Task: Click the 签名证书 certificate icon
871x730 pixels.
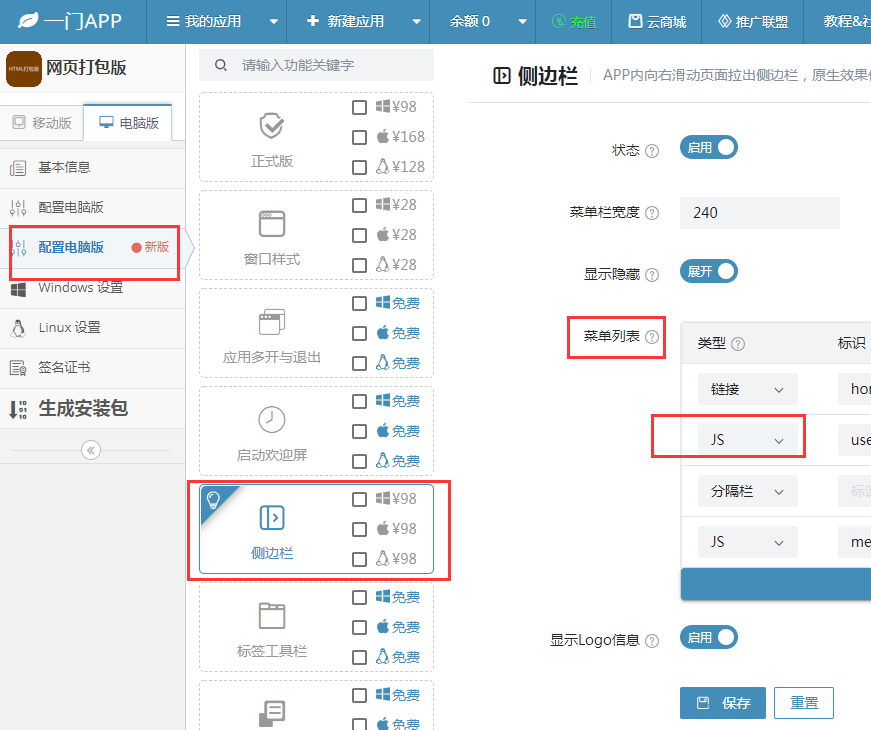Action: pos(18,368)
